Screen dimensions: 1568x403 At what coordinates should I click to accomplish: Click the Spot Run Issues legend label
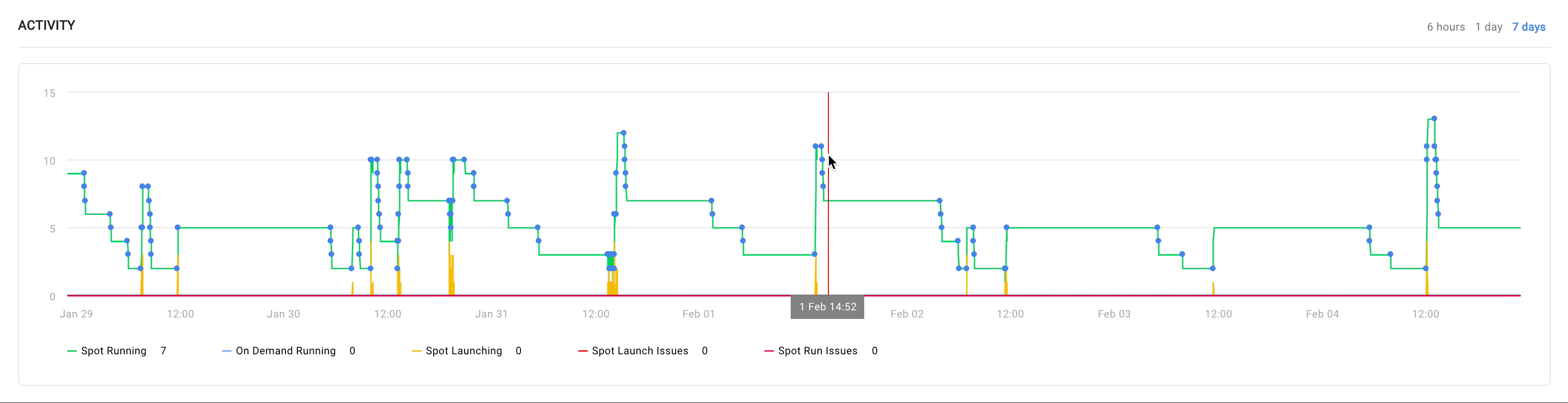[x=817, y=350]
